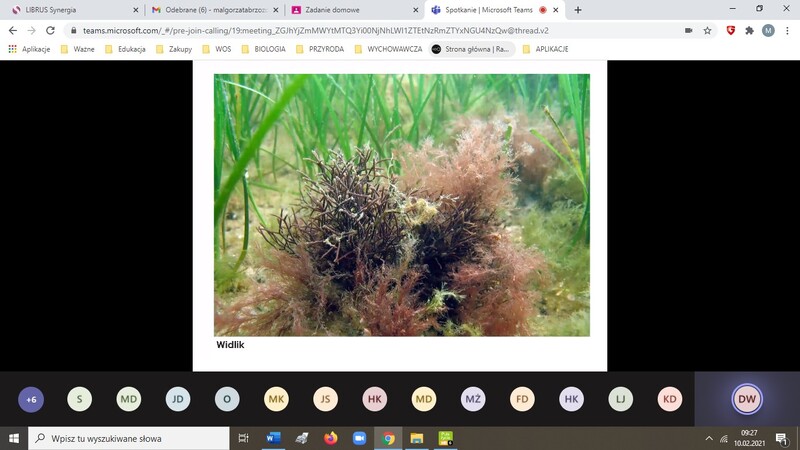
Task: Show hidden system tray icons
Action: [x=709, y=438]
